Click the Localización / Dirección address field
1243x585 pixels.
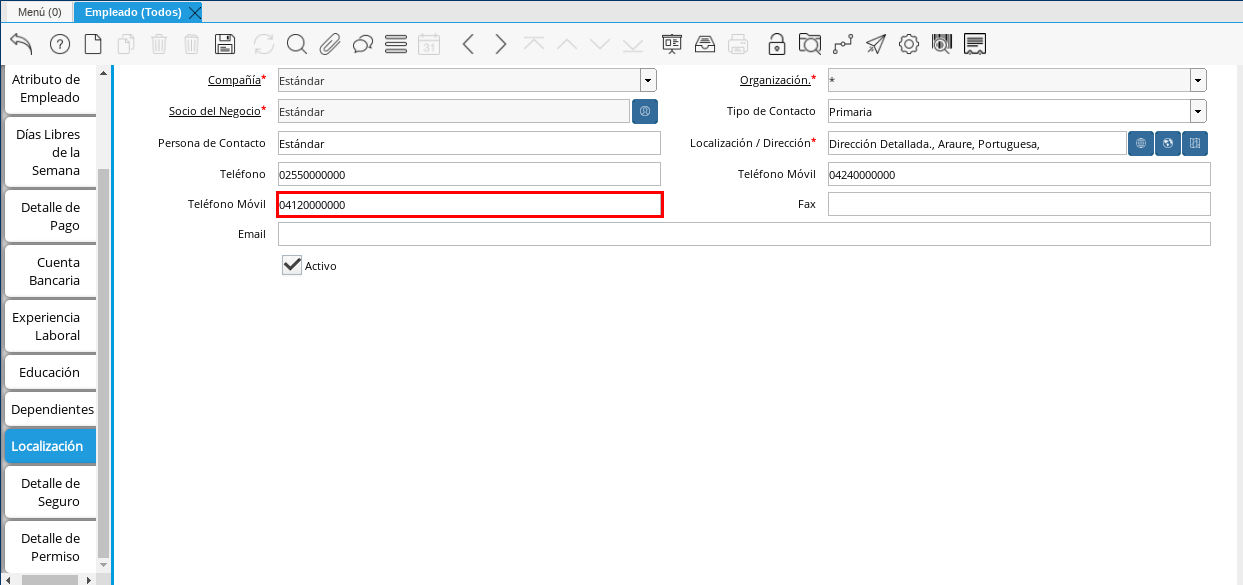pyautogui.click(x=977, y=143)
